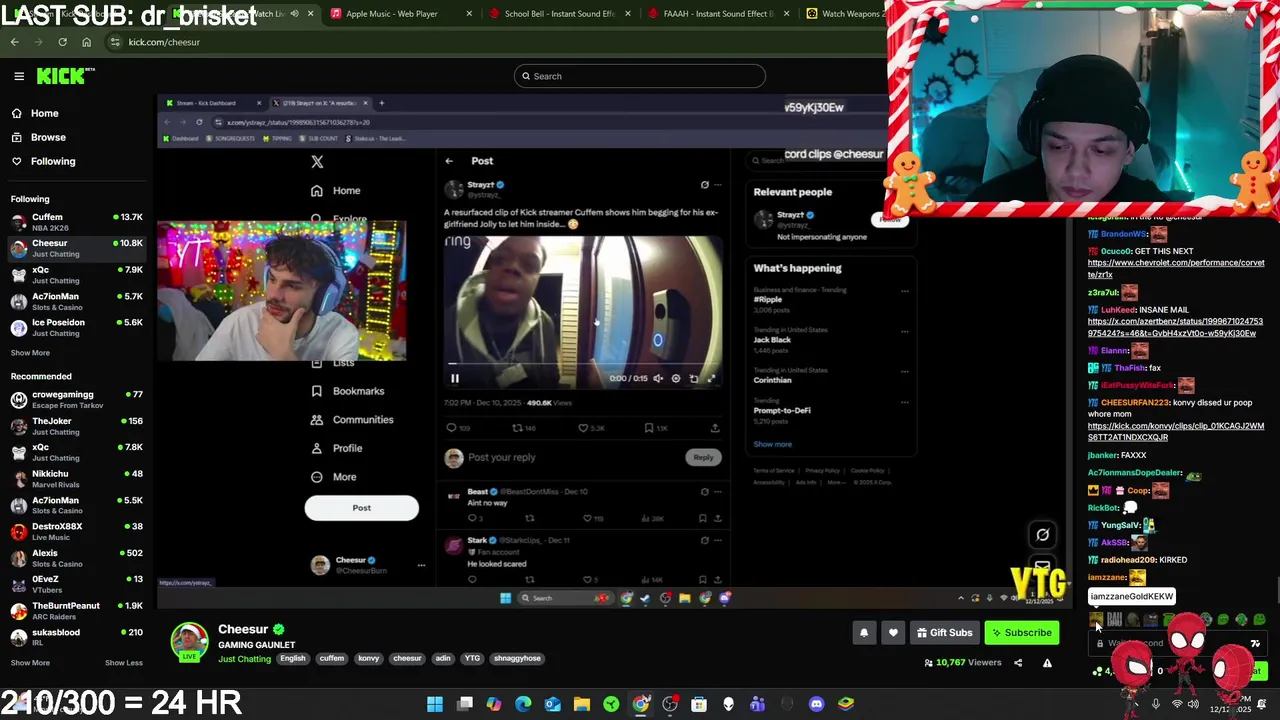Click browser home button
Viewport: 1280px width, 720px height.
click(x=86, y=42)
